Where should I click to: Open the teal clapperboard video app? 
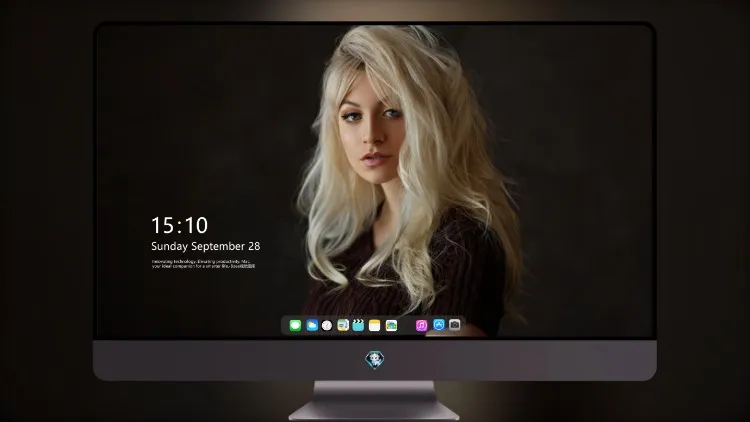pyautogui.click(x=358, y=325)
